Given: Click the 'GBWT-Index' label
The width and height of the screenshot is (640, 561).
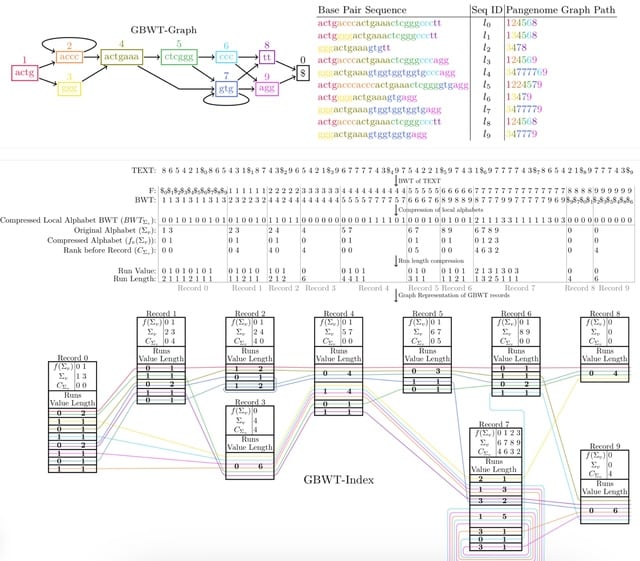Looking at the screenshot, I should pos(340,479).
